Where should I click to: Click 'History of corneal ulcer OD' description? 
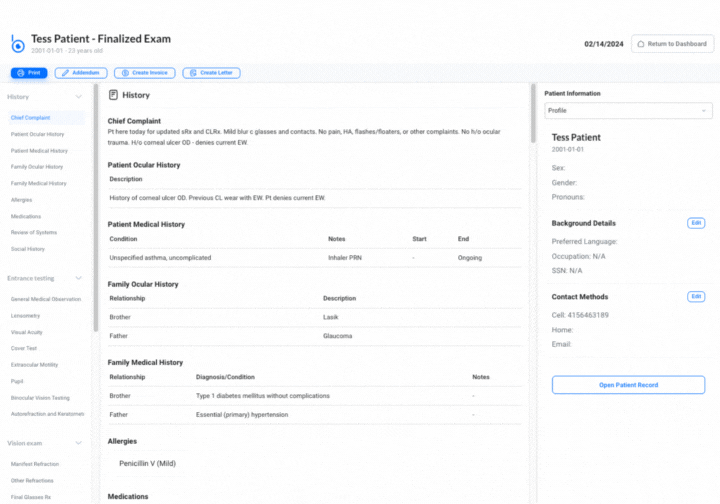click(217, 198)
